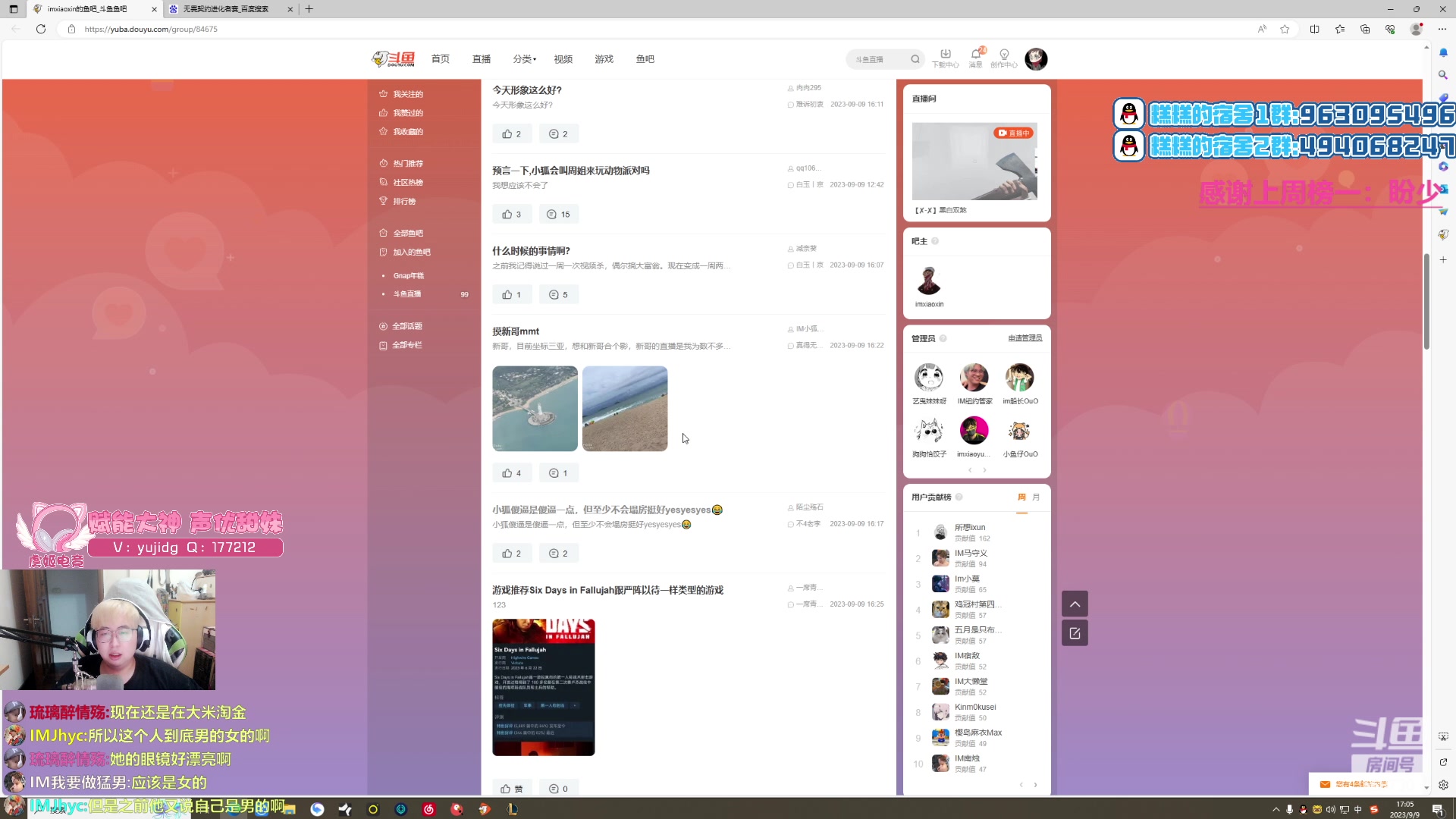The height and width of the screenshot is (819, 1456).
Task: Open browser split screen icon
Action: tap(1314, 29)
